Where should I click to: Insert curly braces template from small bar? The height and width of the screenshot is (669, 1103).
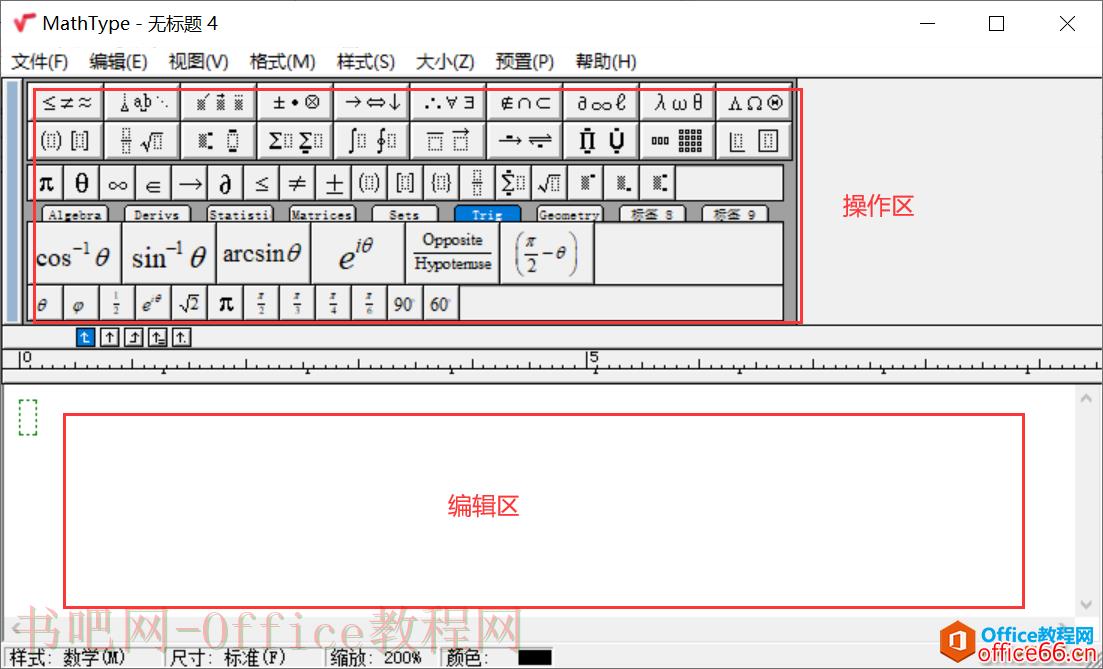coord(441,184)
